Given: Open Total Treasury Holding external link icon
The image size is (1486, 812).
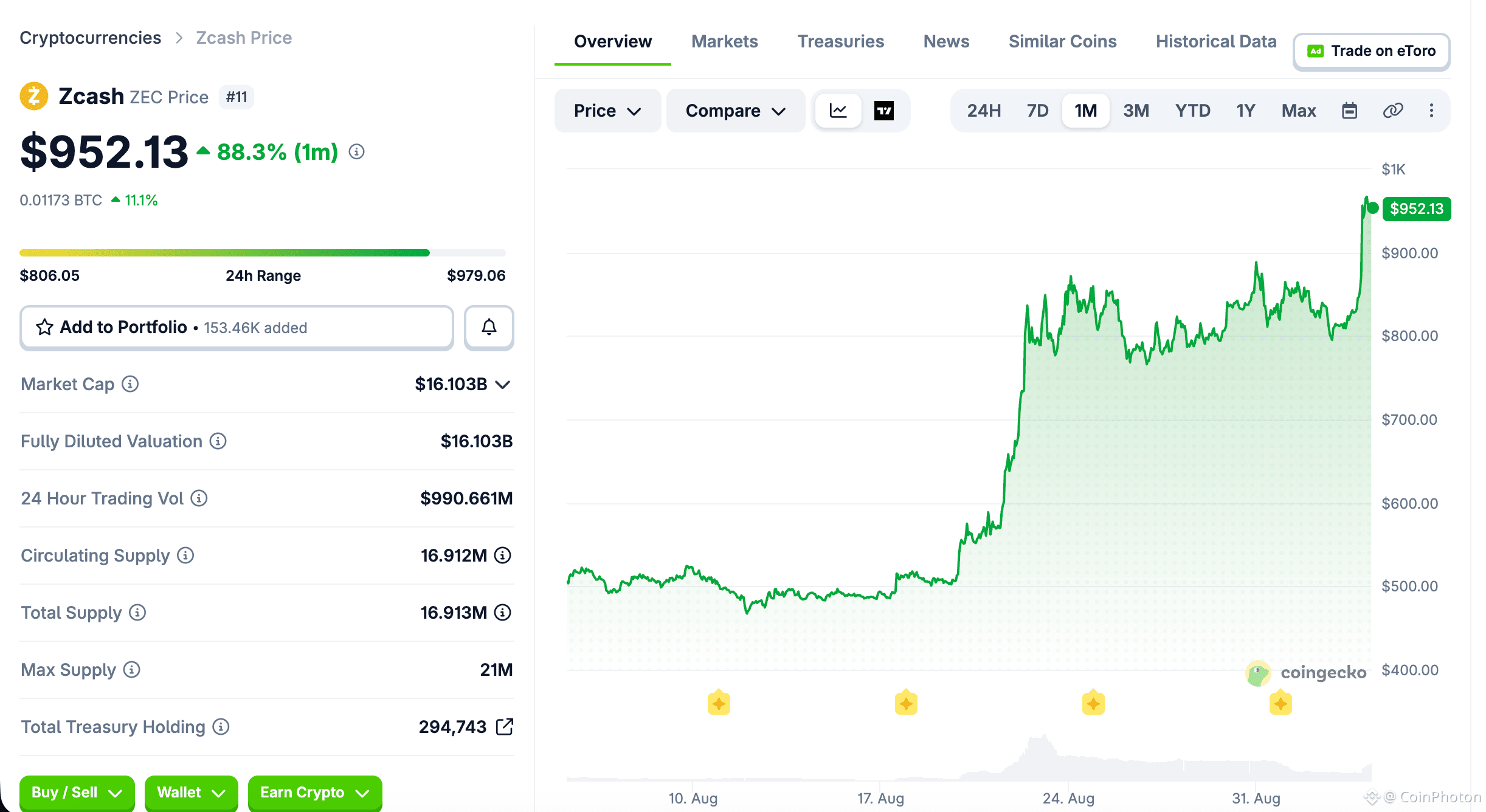Looking at the screenshot, I should 505,726.
